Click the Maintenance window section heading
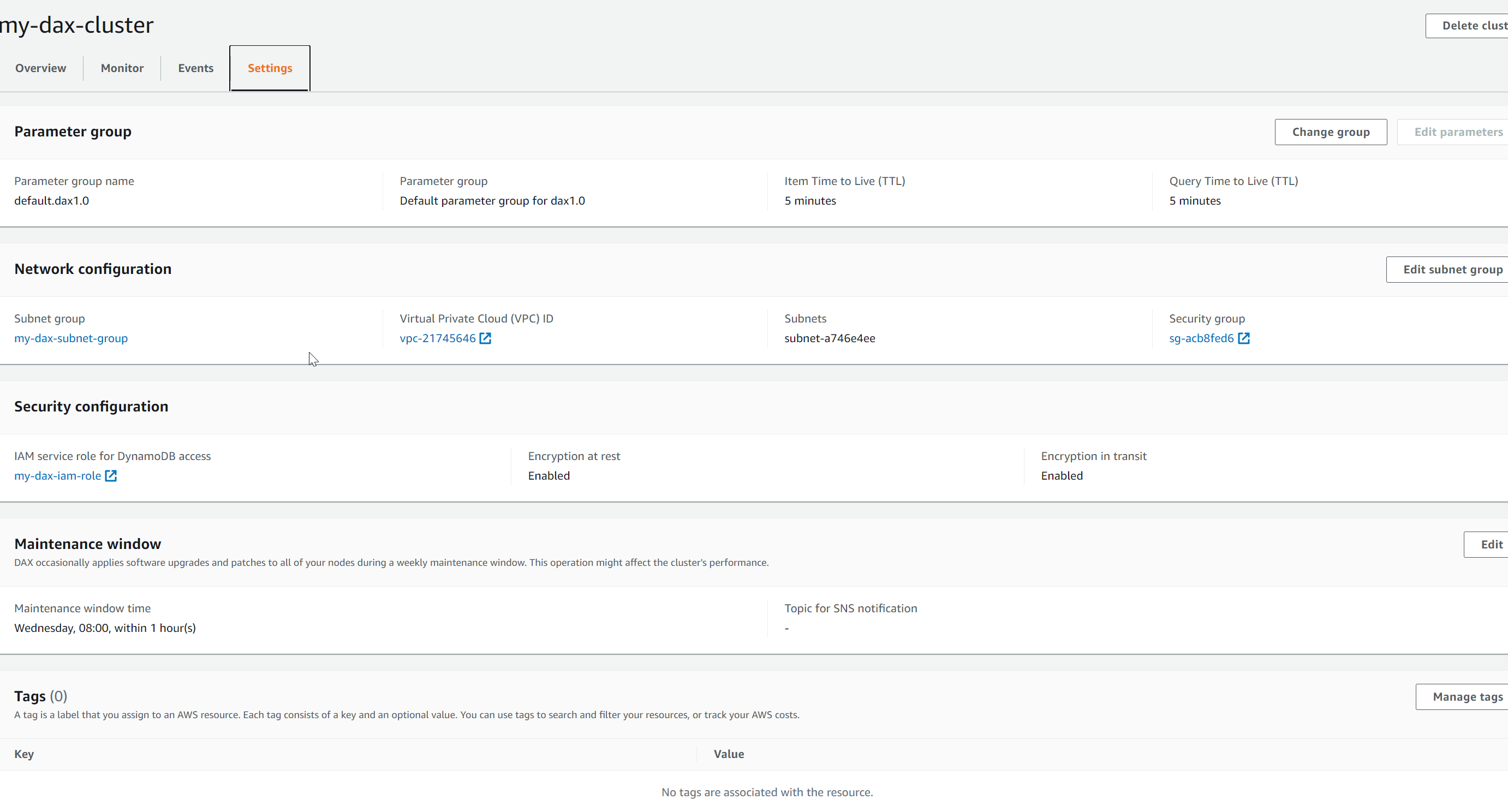 (88, 545)
